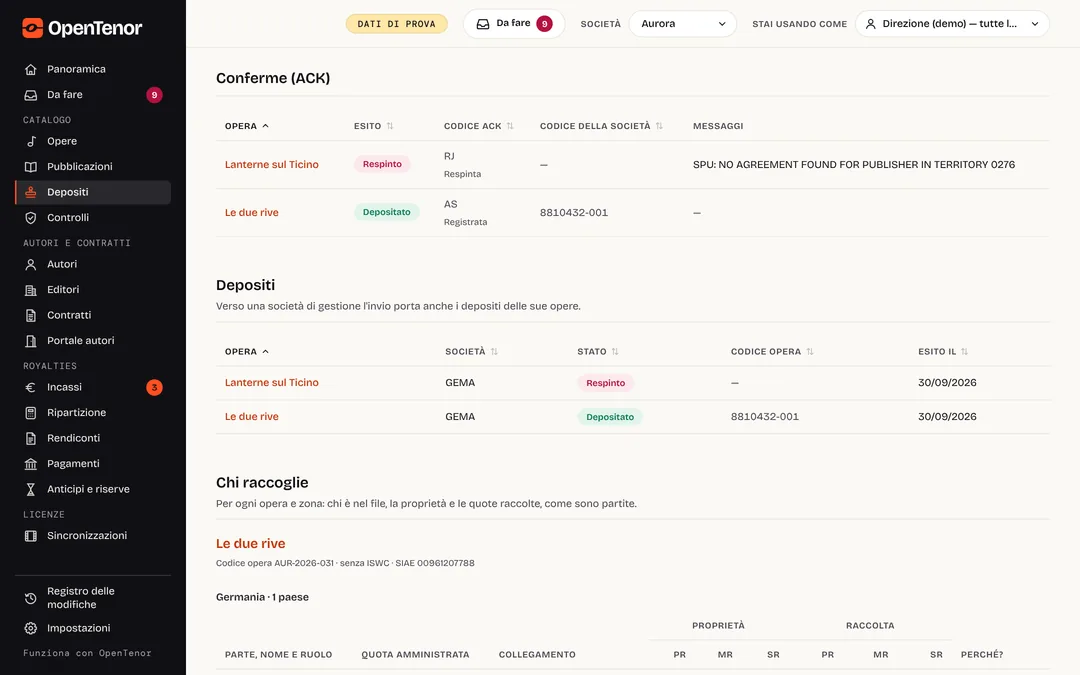
Task: Click the bank icon for Pagamenti
Action: [x=30, y=464]
